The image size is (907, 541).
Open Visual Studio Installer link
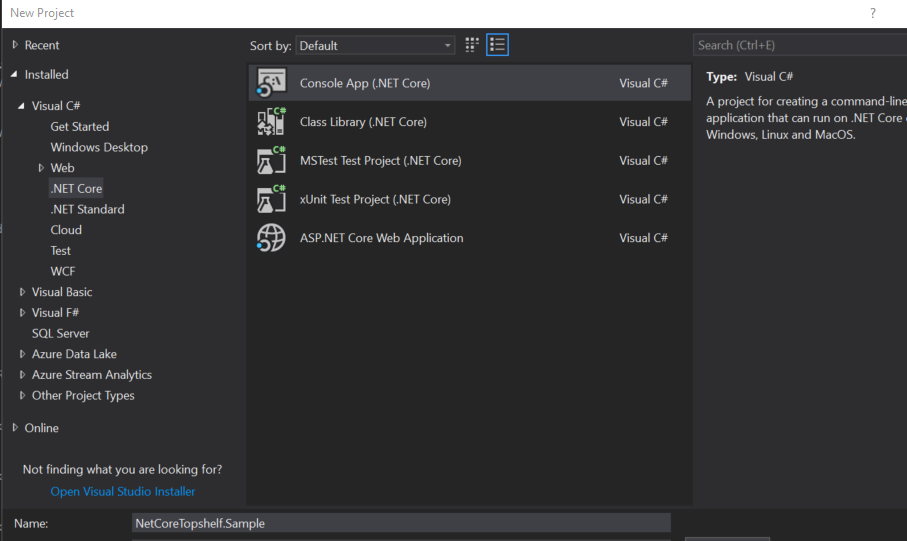[x=123, y=491]
